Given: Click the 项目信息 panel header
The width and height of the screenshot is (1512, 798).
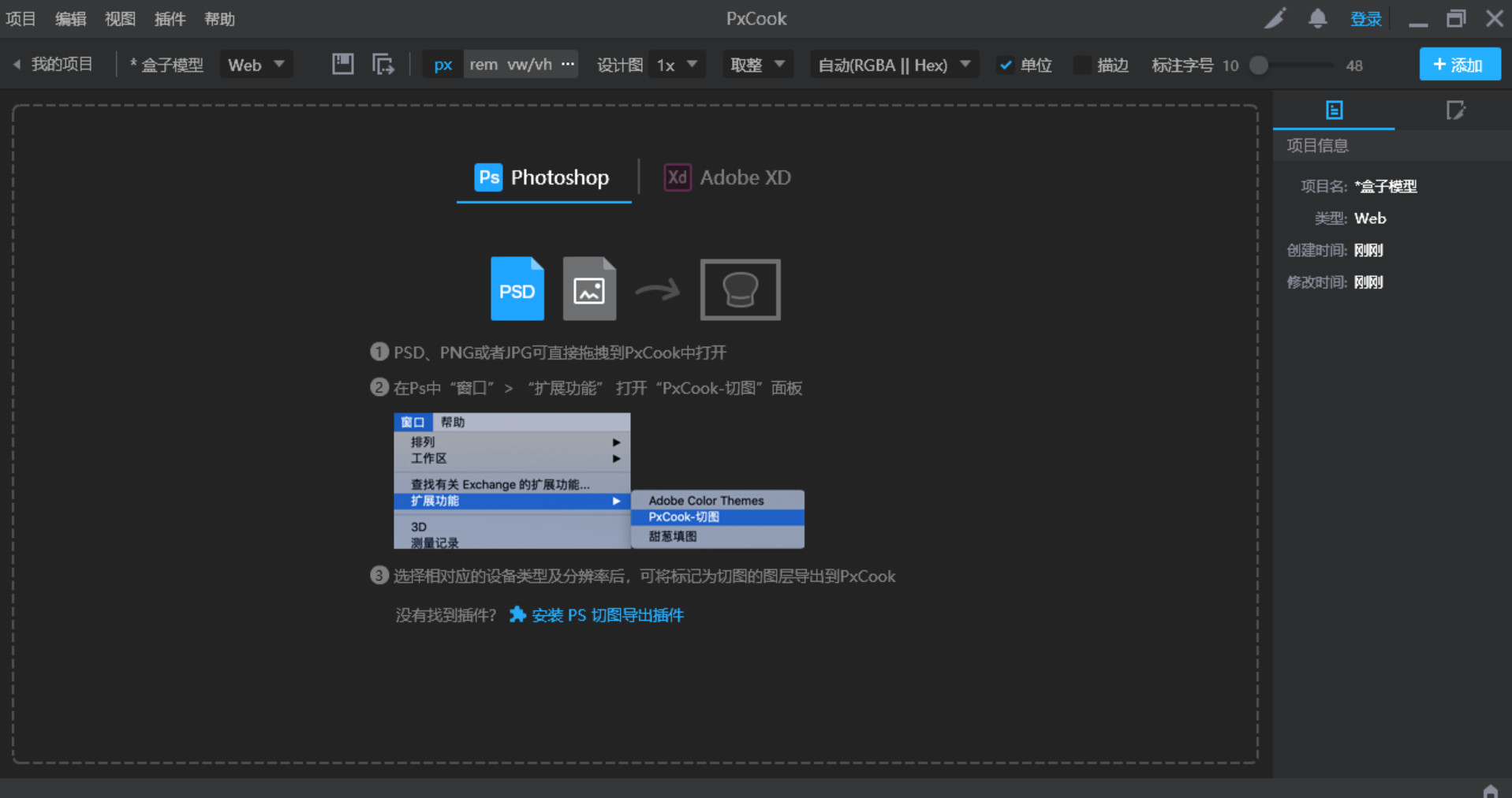Looking at the screenshot, I should point(1392,145).
